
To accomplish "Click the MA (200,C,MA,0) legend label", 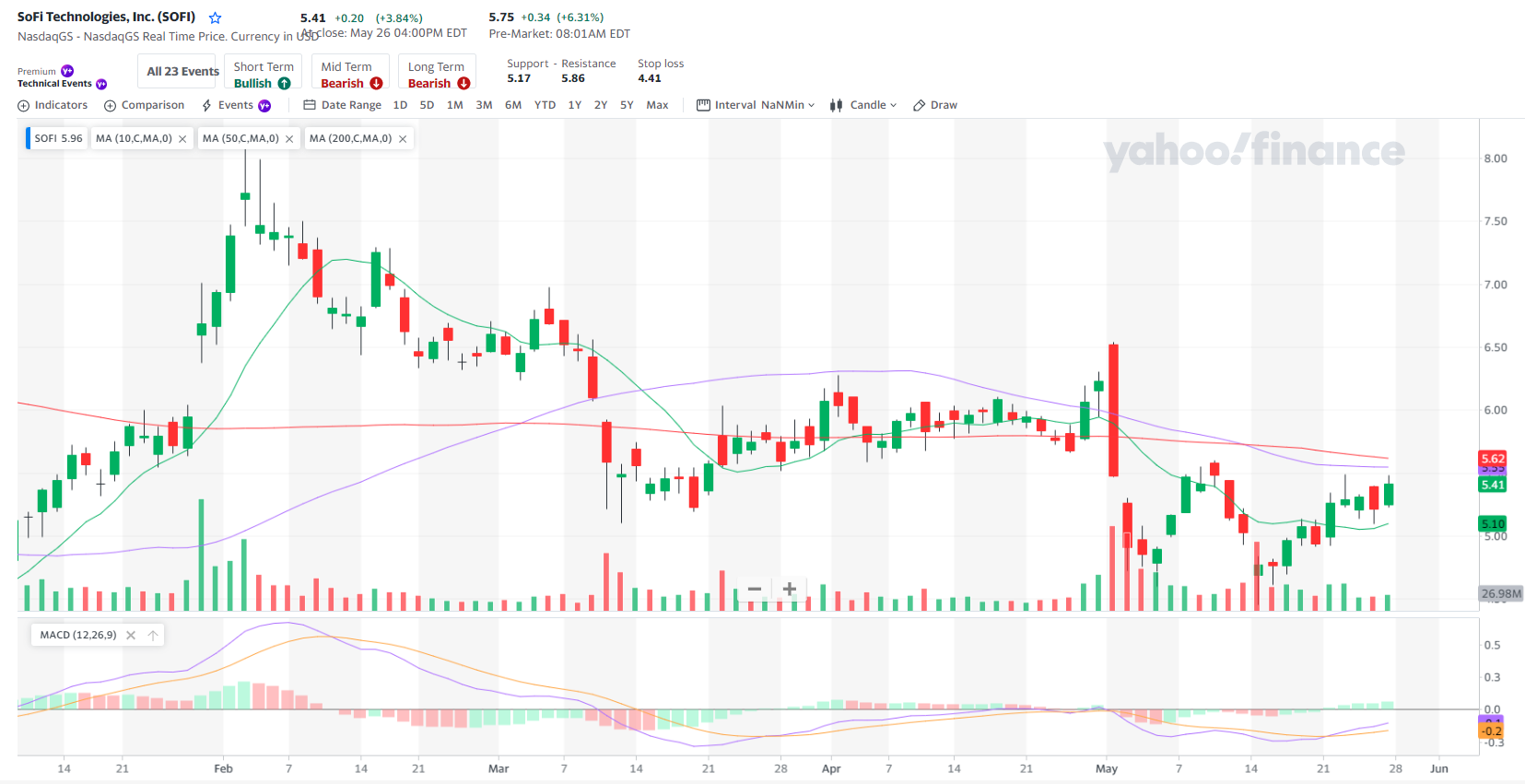I will (350, 139).
